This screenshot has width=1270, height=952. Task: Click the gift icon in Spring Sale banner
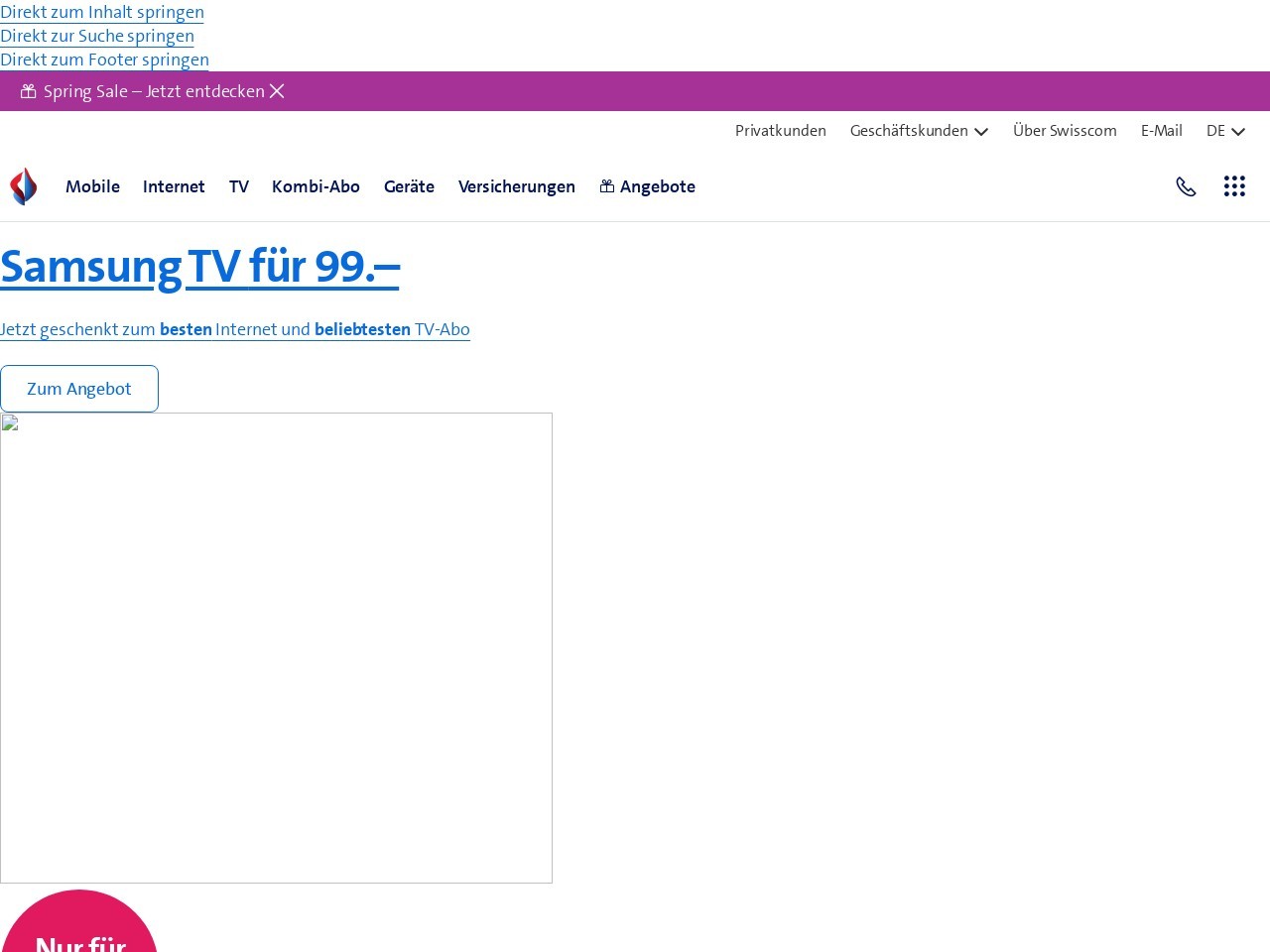[29, 91]
